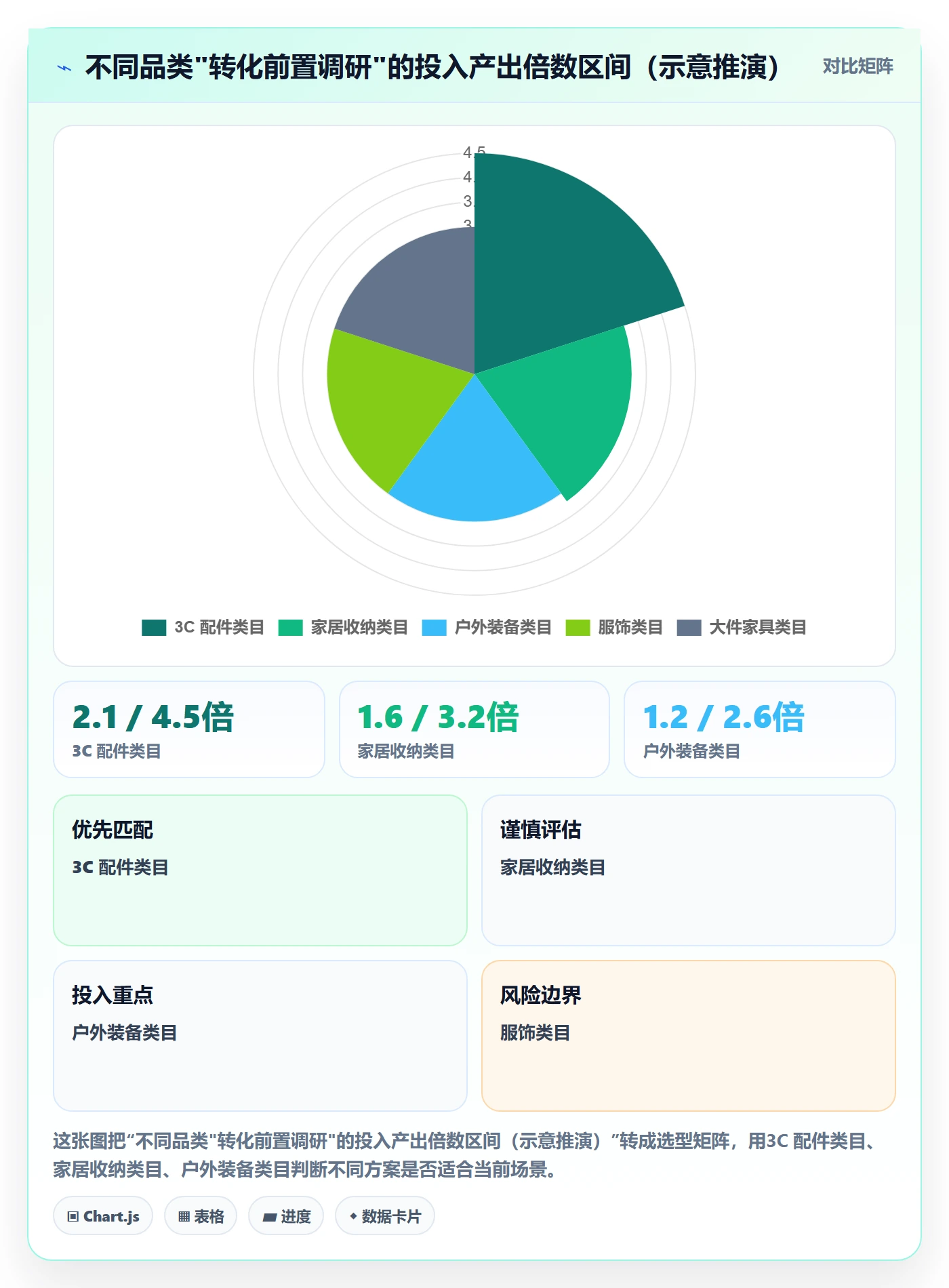Click the 表格 tag chip
Viewport: 949px width, 1288px height.
point(201,1216)
